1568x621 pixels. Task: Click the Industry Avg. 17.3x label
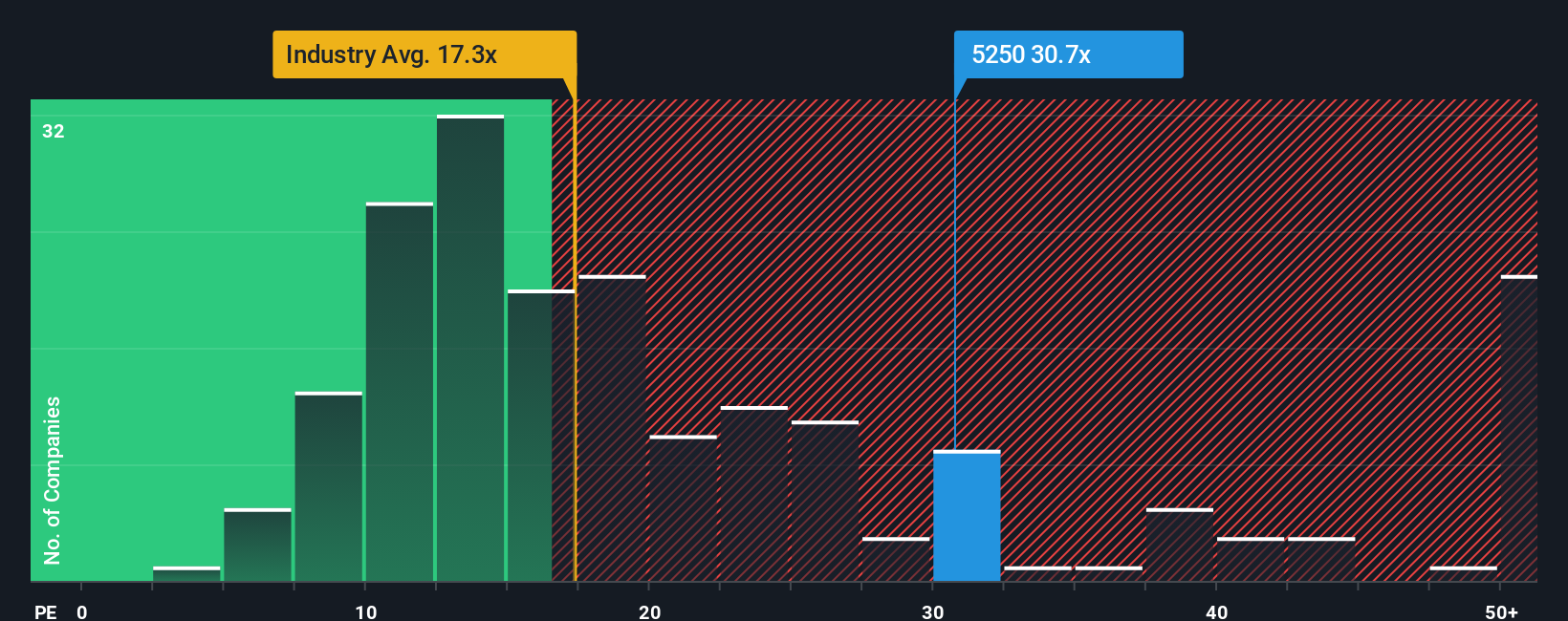click(x=425, y=54)
